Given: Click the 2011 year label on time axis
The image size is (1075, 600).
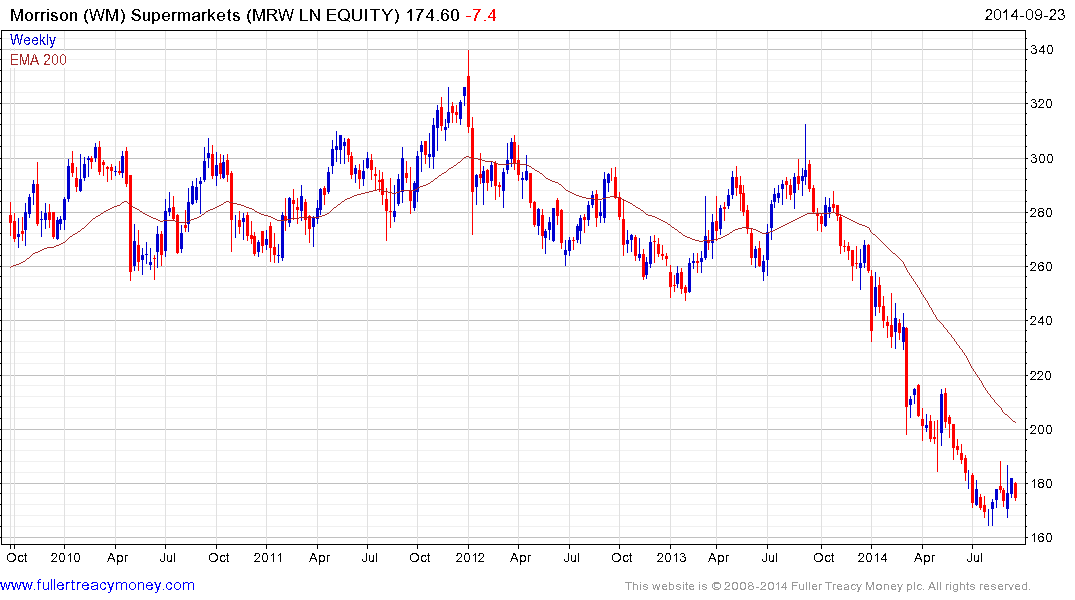Looking at the screenshot, I should pyautogui.click(x=268, y=557).
